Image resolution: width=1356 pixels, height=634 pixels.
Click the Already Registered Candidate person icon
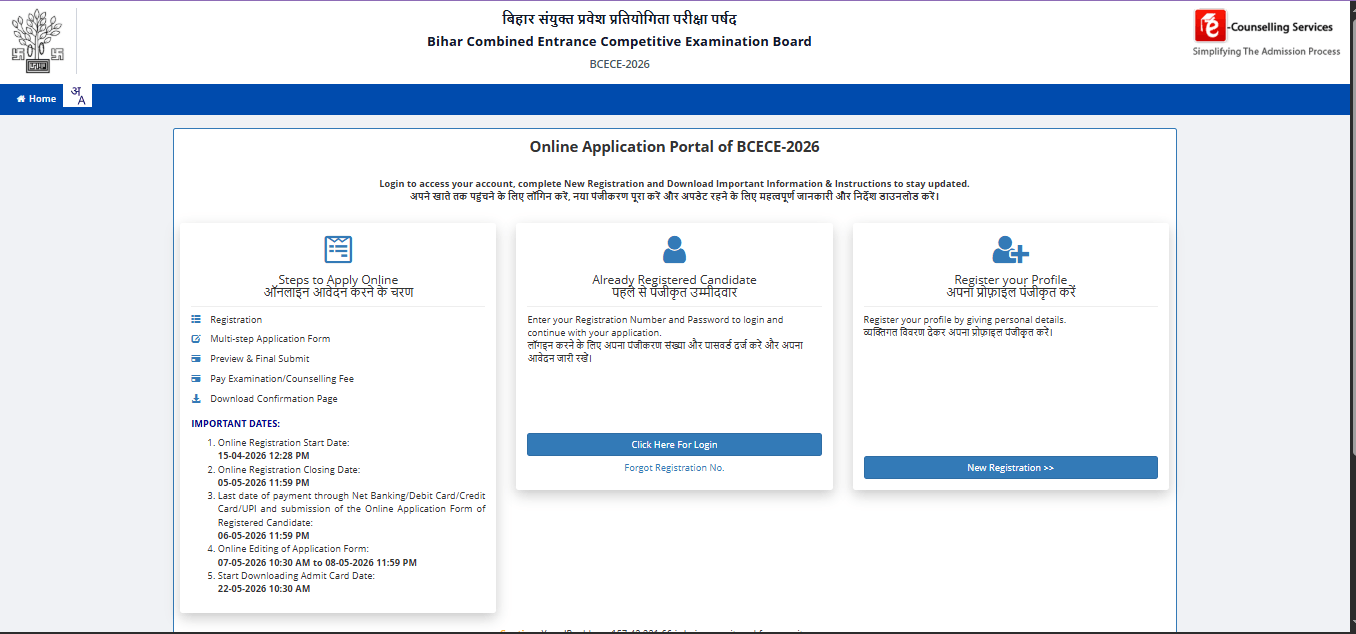674,251
